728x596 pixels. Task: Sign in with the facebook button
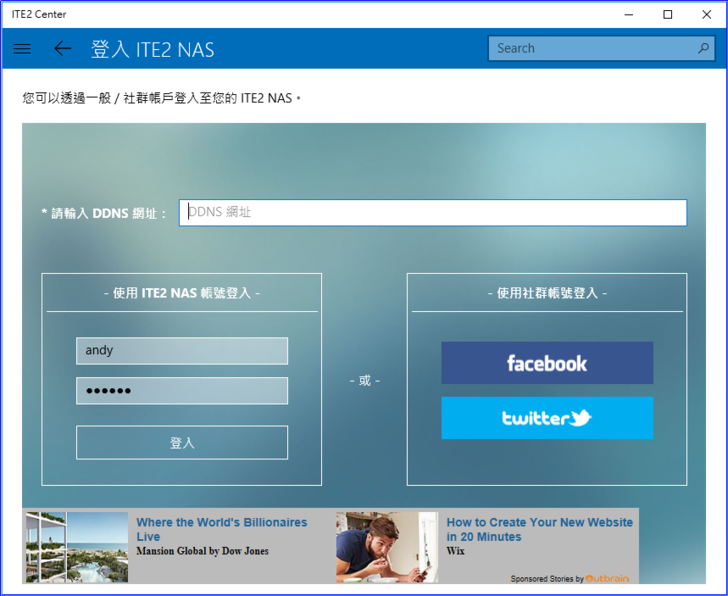pos(547,363)
